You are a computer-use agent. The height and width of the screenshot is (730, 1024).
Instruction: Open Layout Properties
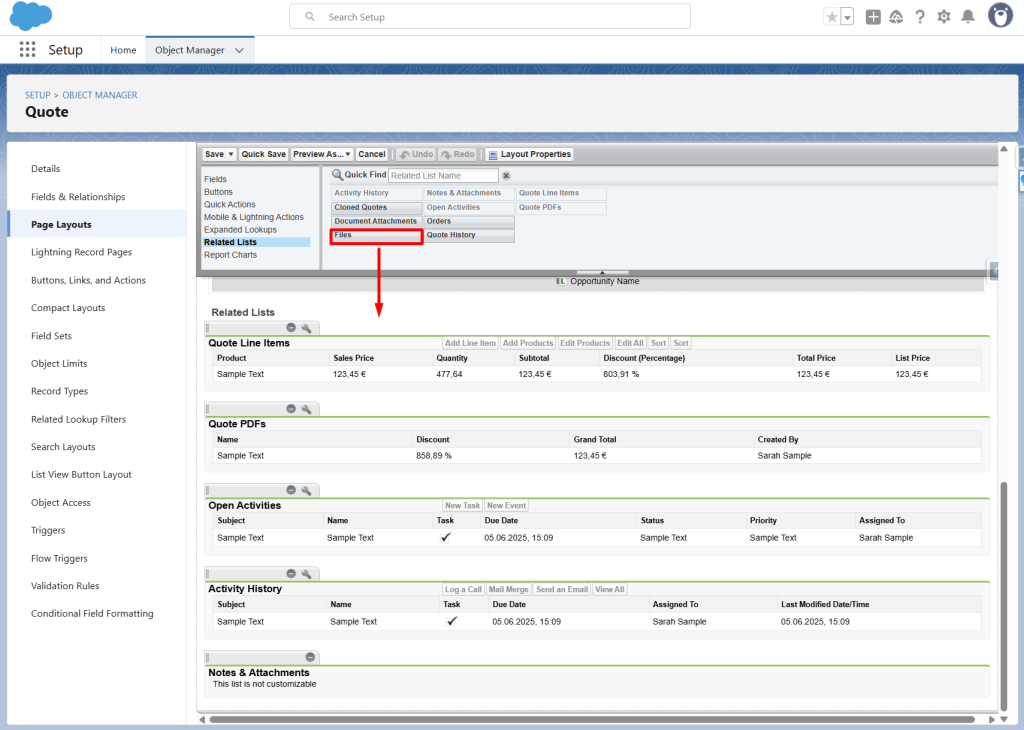click(x=529, y=154)
